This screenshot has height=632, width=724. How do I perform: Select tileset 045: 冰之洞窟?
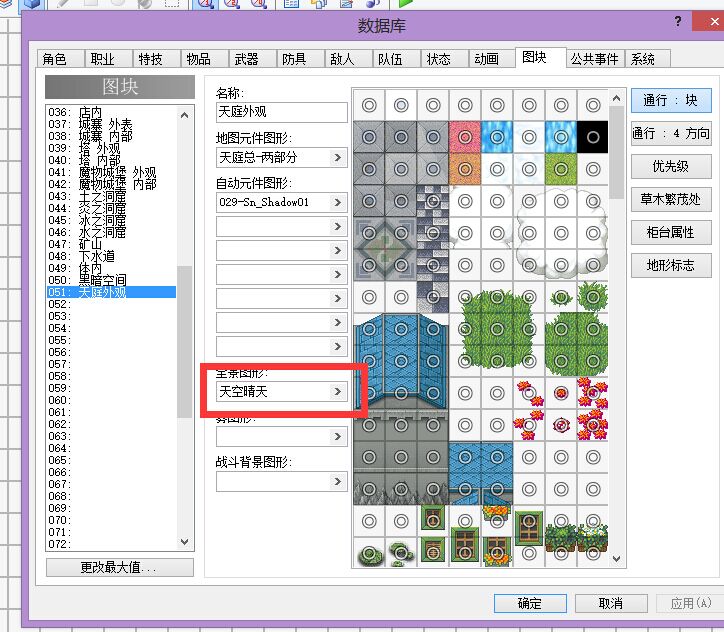click(x=111, y=220)
